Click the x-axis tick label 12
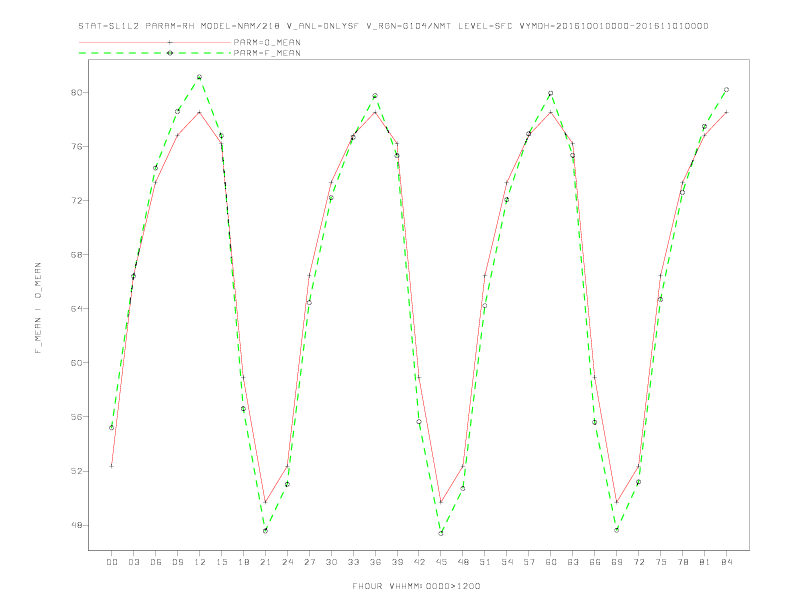Viewport: 792px width, 612px height. [200, 562]
